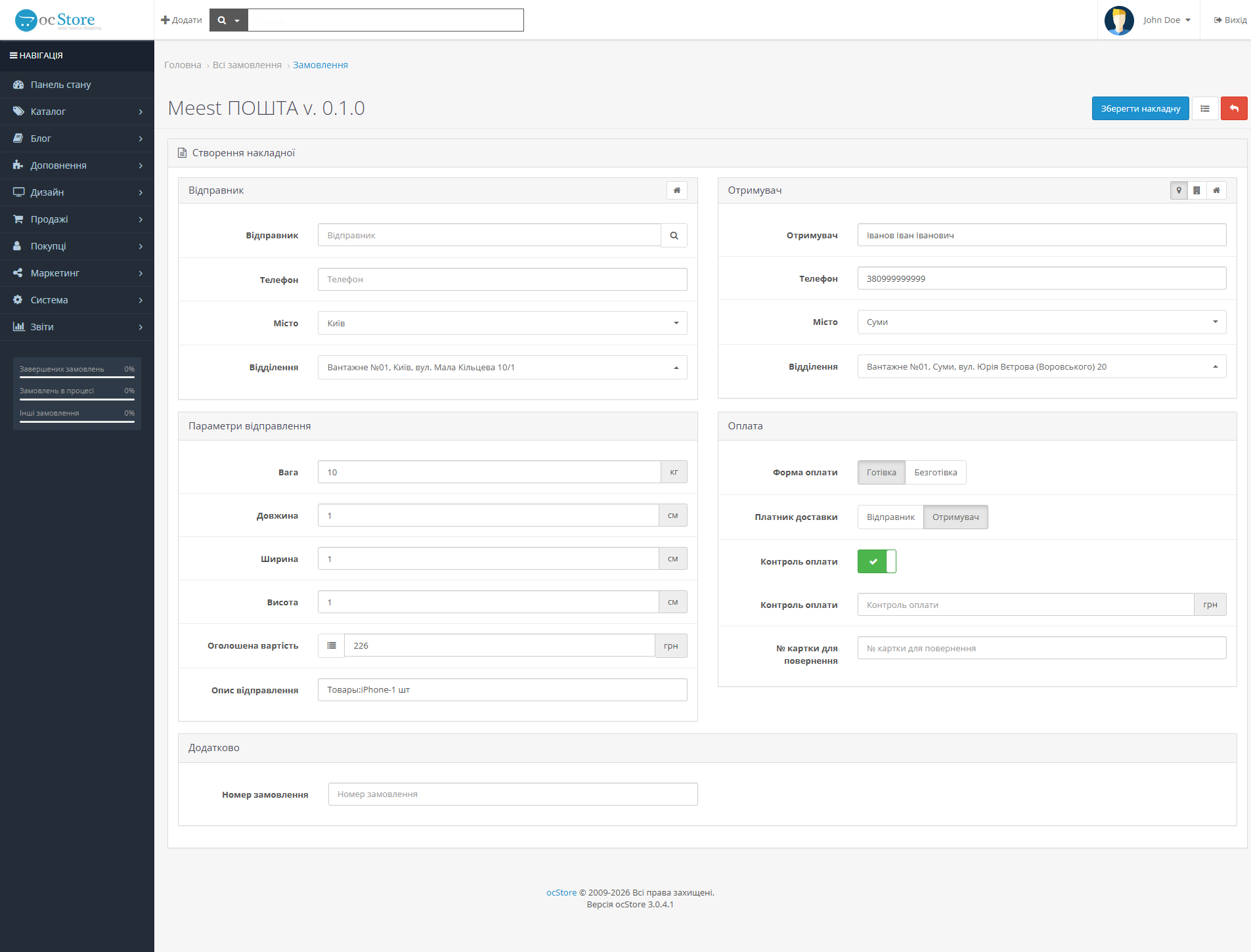Click the home icon in Отримувач panel
This screenshot has height=952, width=1251.
(x=1216, y=190)
